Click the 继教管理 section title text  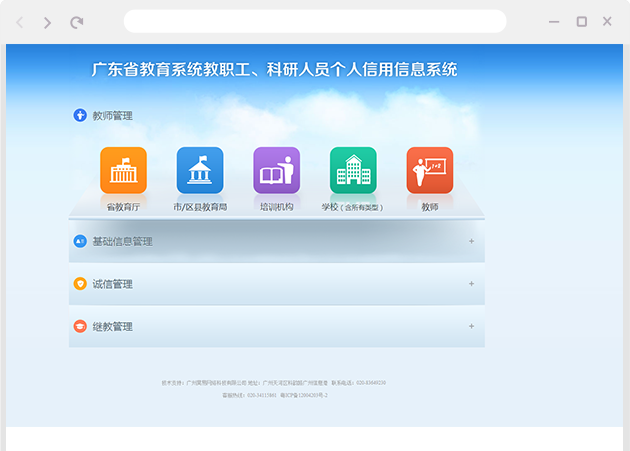(112, 327)
